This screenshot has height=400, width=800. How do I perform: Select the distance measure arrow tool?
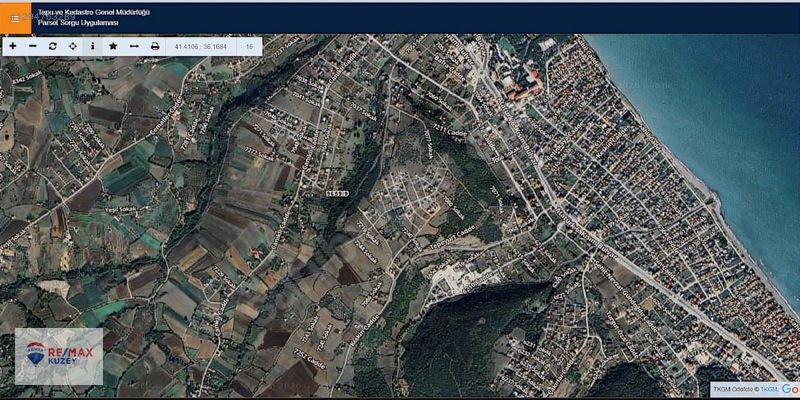pyautogui.click(x=134, y=46)
